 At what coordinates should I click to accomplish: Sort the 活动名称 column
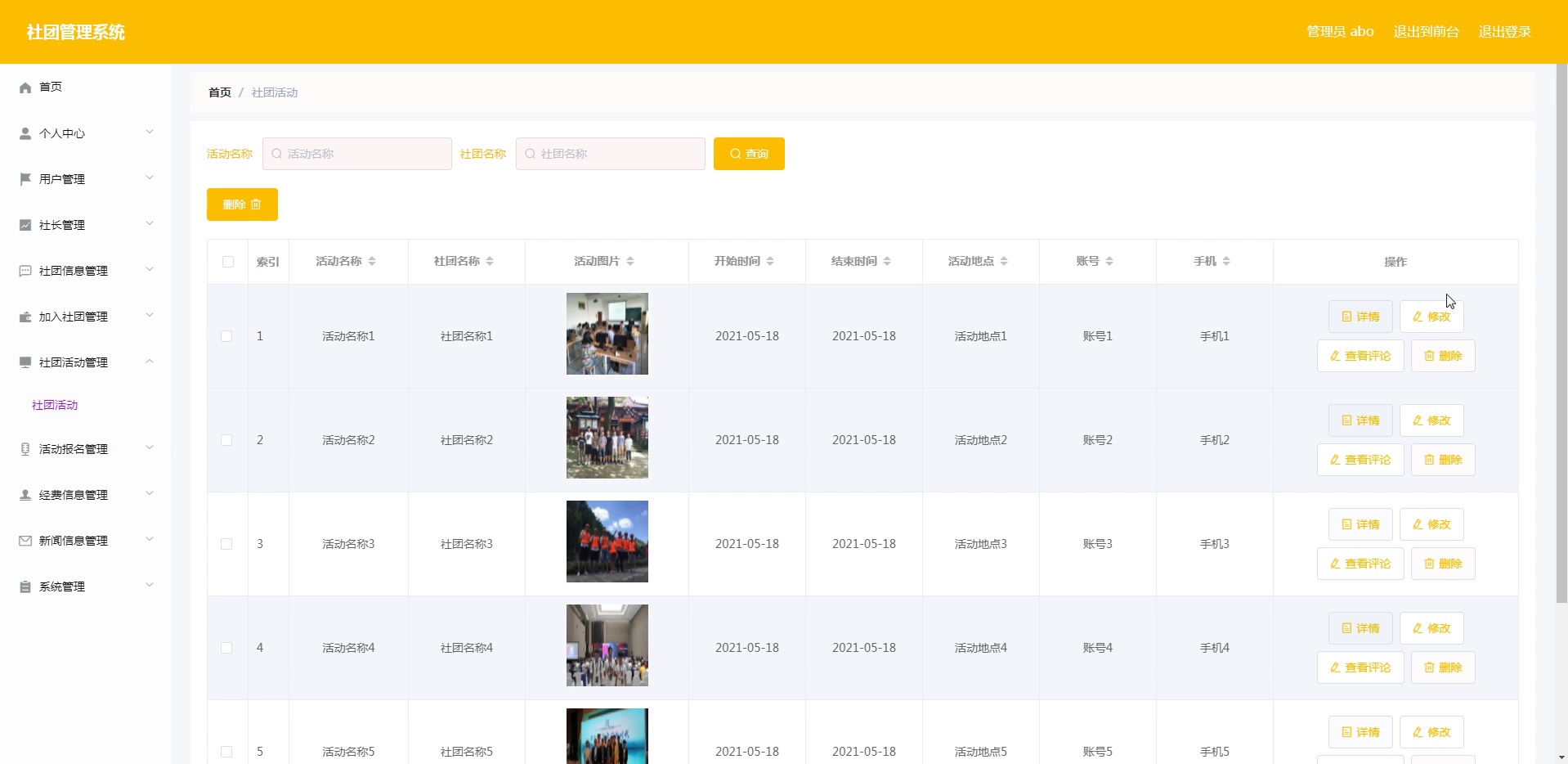click(372, 261)
